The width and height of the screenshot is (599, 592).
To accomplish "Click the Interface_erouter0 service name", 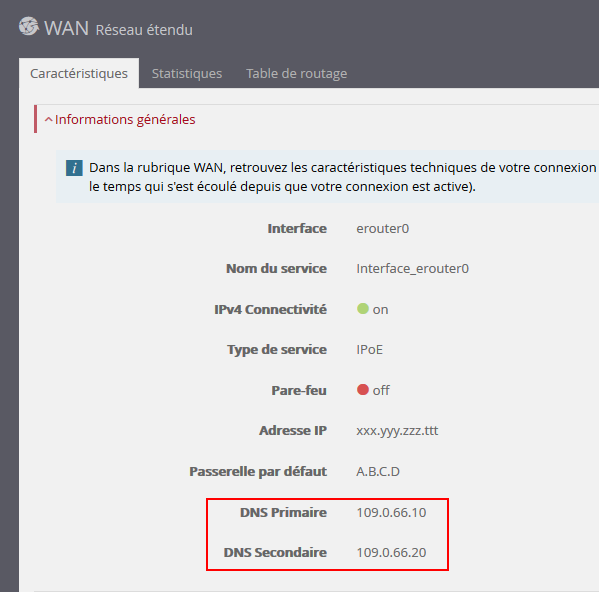I will [x=413, y=269].
